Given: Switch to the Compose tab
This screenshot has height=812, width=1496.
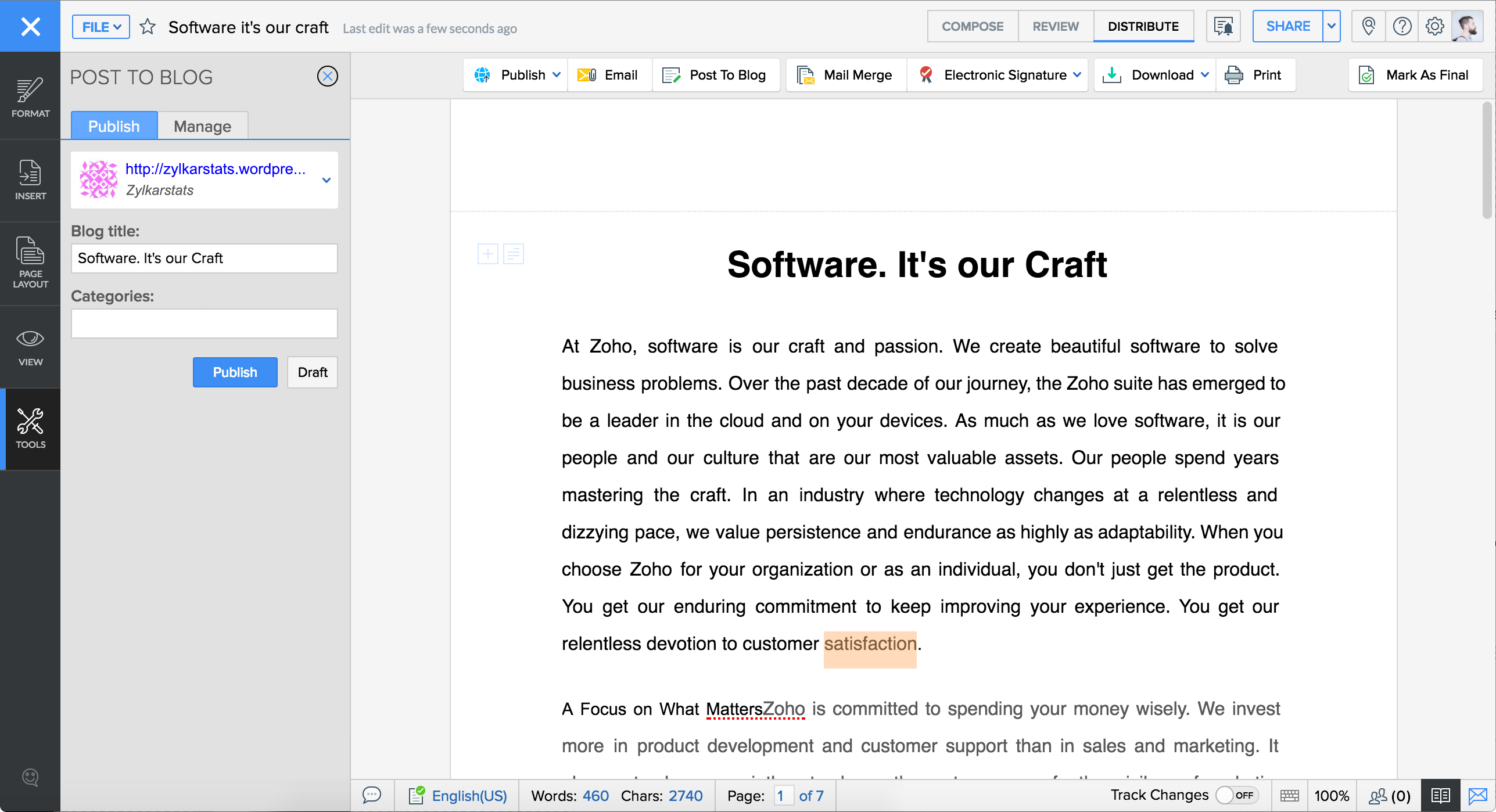Looking at the screenshot, I should pyautogui.click(x=973, y=27).
